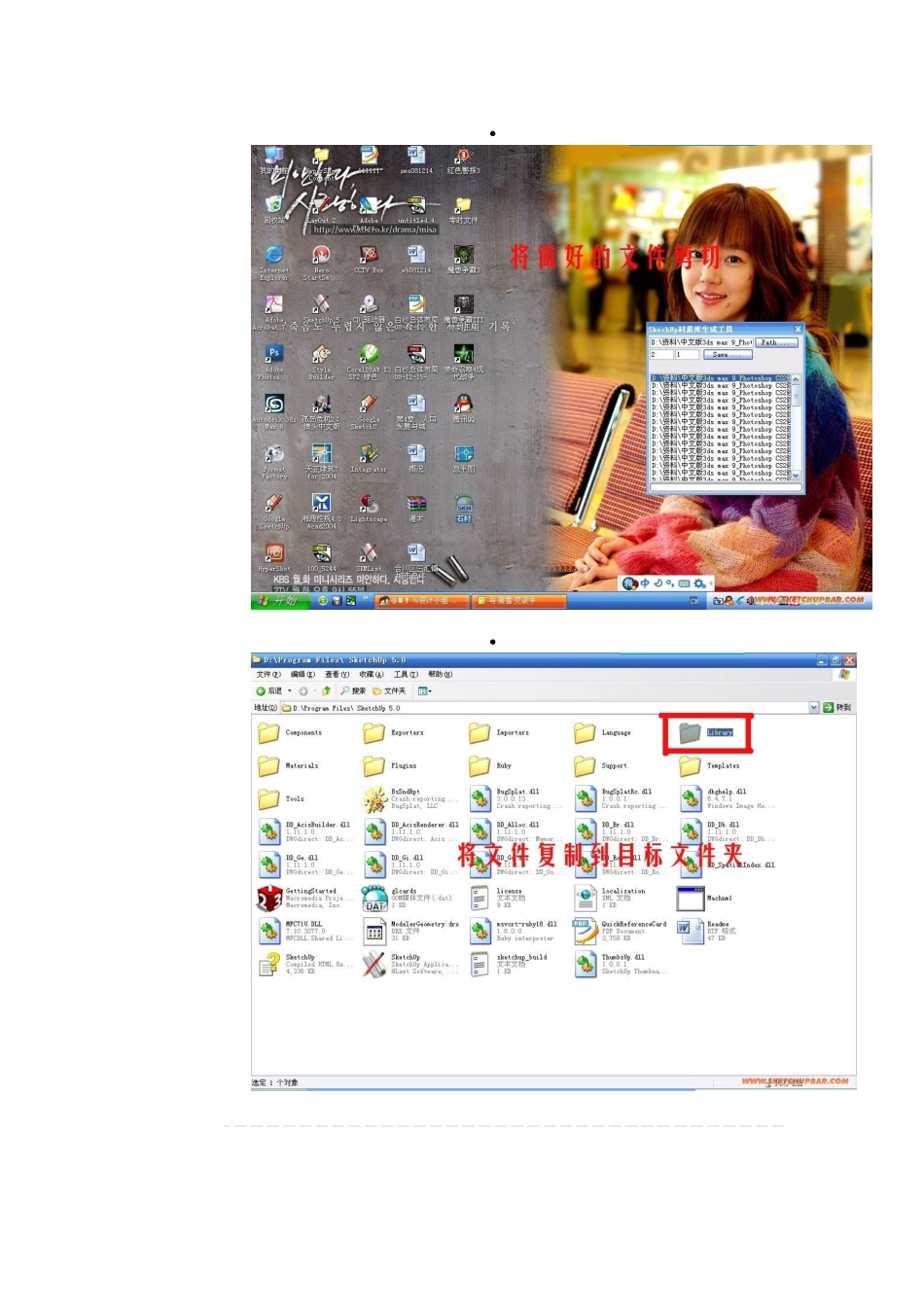
Task: Select the Tools folder
Action: pyautogui.click(x=282, y=799)
